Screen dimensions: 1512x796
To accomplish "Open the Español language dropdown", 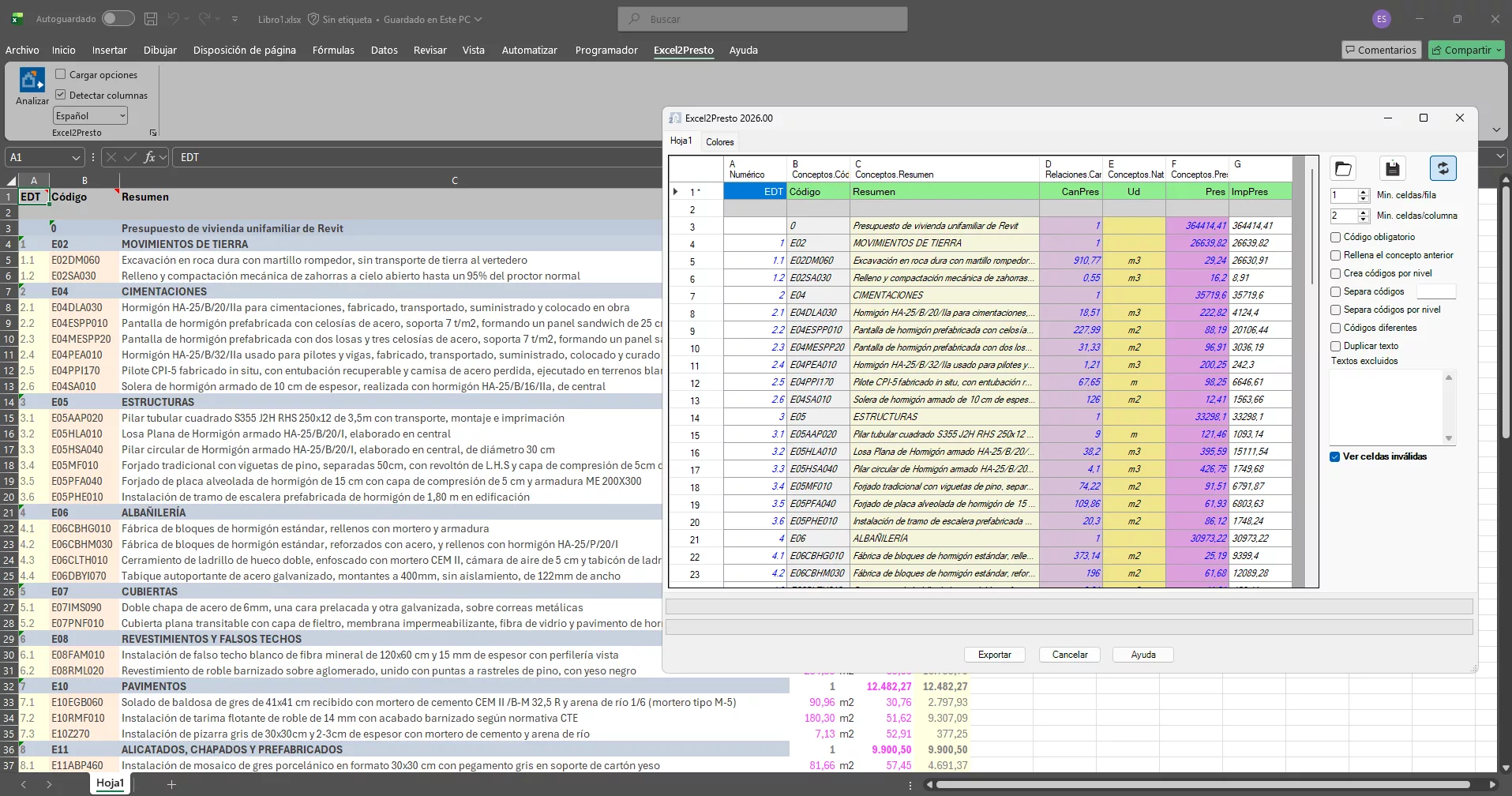I will click(90, 115).
